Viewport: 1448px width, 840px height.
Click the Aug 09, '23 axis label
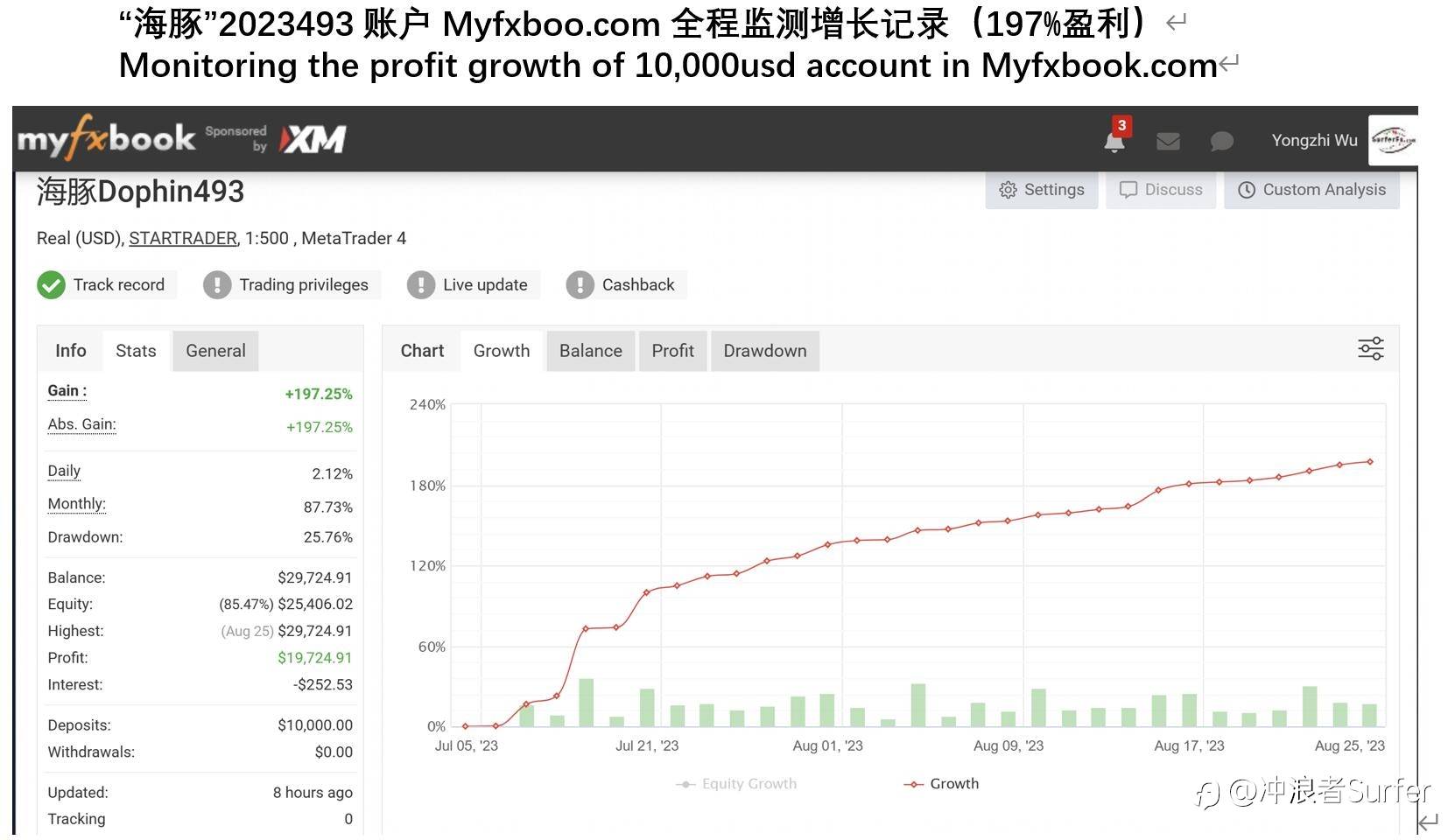[1009, 746]
